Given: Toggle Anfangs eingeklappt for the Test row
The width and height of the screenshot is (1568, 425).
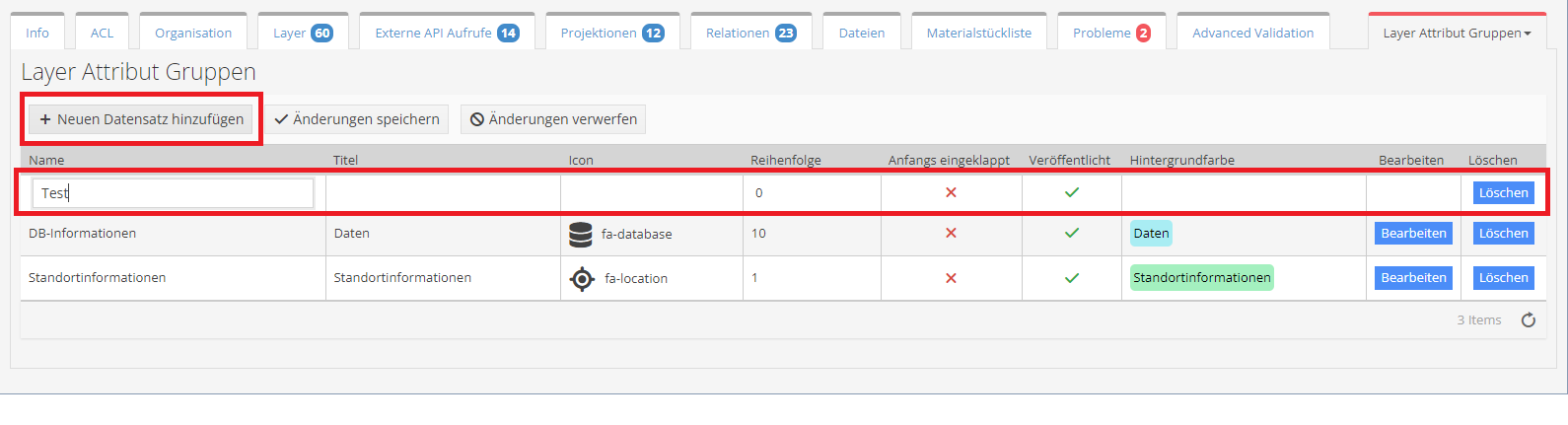Looking at the screenshot, I should pyautogui.click(x=951, y=192).
